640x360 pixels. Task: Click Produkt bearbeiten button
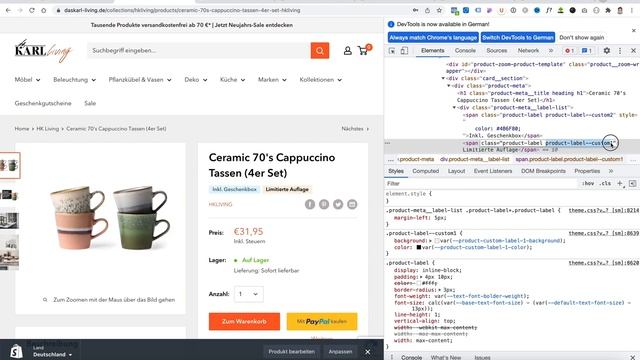coord(291,351)
